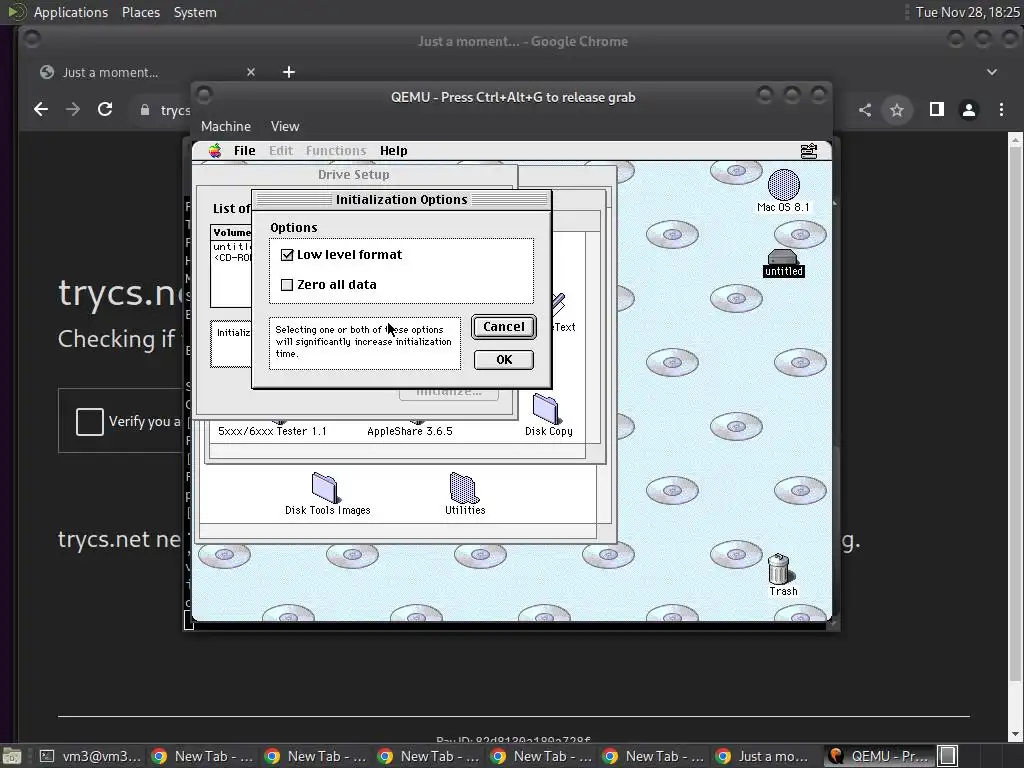Click the 'Just a moment...' Chrome tab
The image size is (1024, 768).
147,72
